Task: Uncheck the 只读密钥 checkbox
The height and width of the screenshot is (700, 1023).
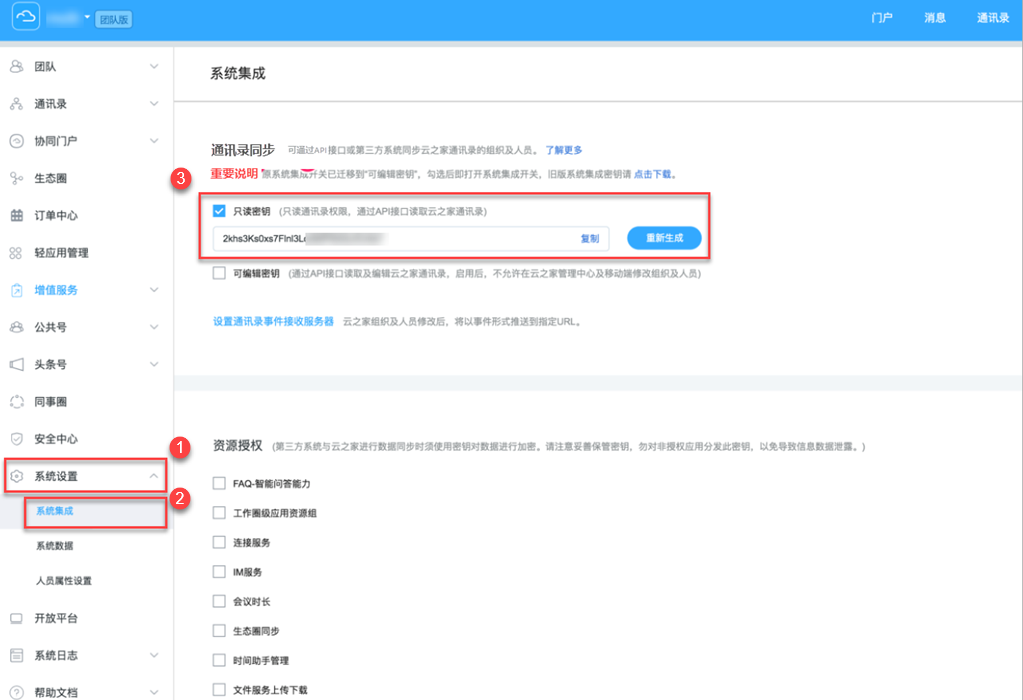Action: coord(219,211)
